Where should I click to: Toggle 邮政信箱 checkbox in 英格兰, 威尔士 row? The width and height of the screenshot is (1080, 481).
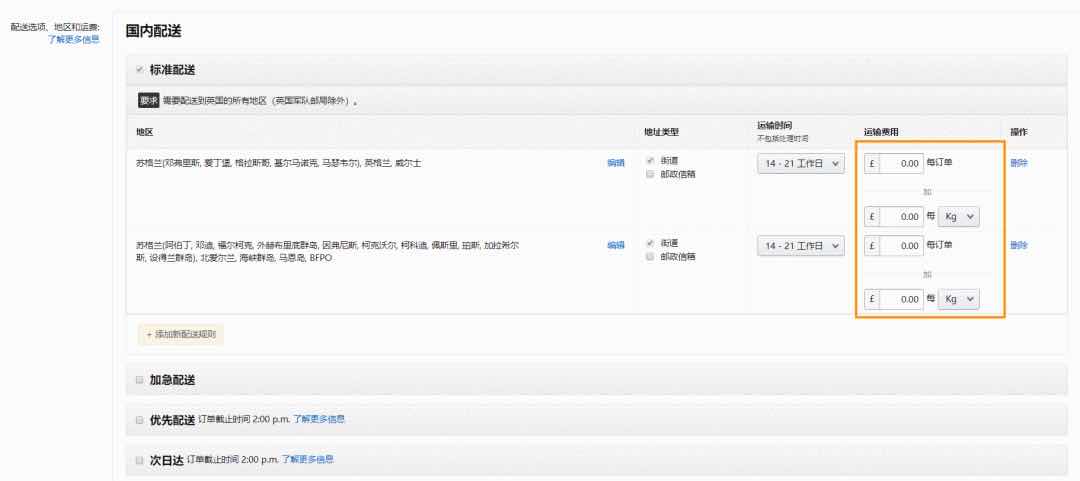[650, 174]
